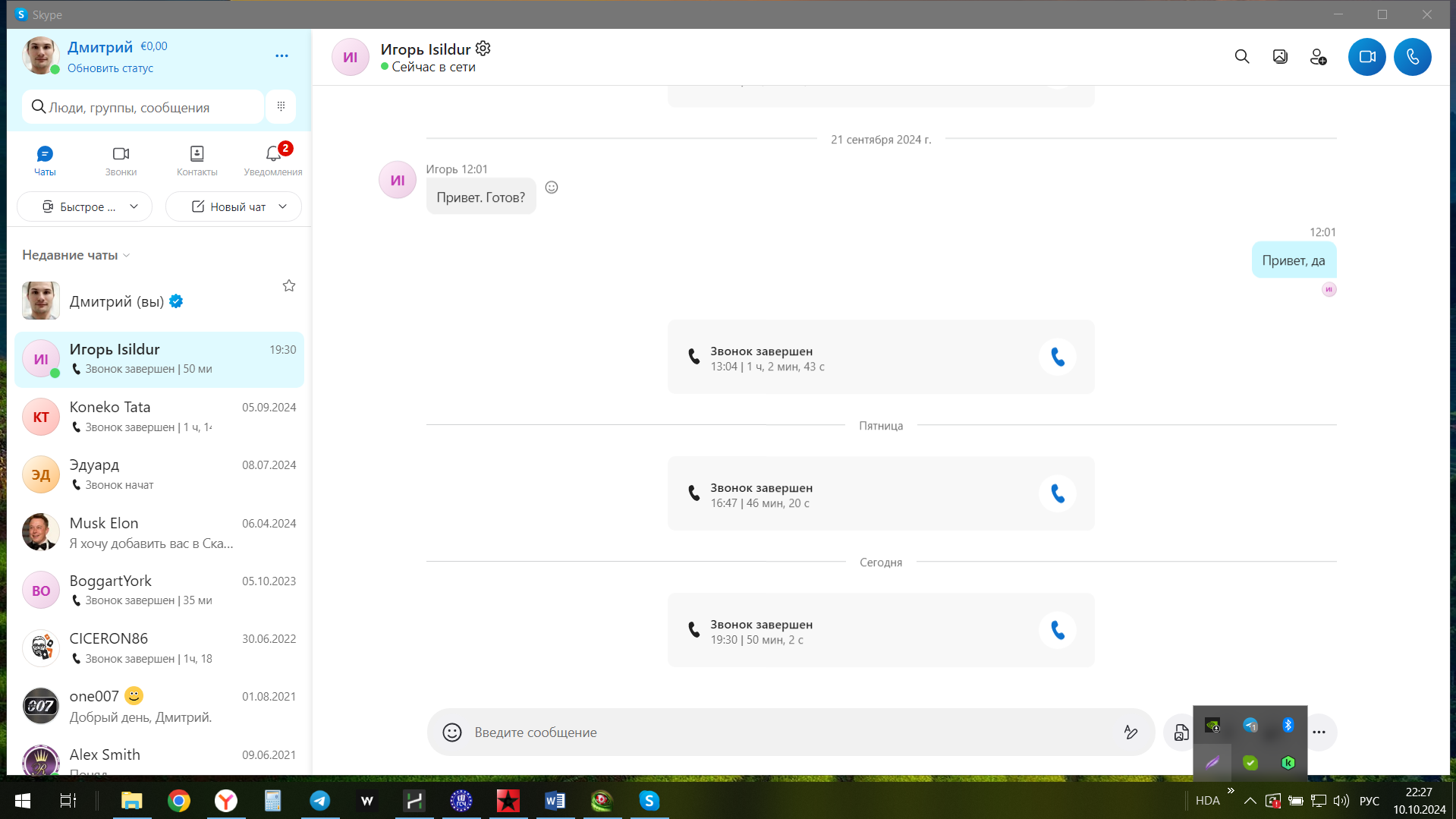Click Bluetooth icon in tray overflow
The width and height of the screenshot is (1456, 819).
[1288, 726]
